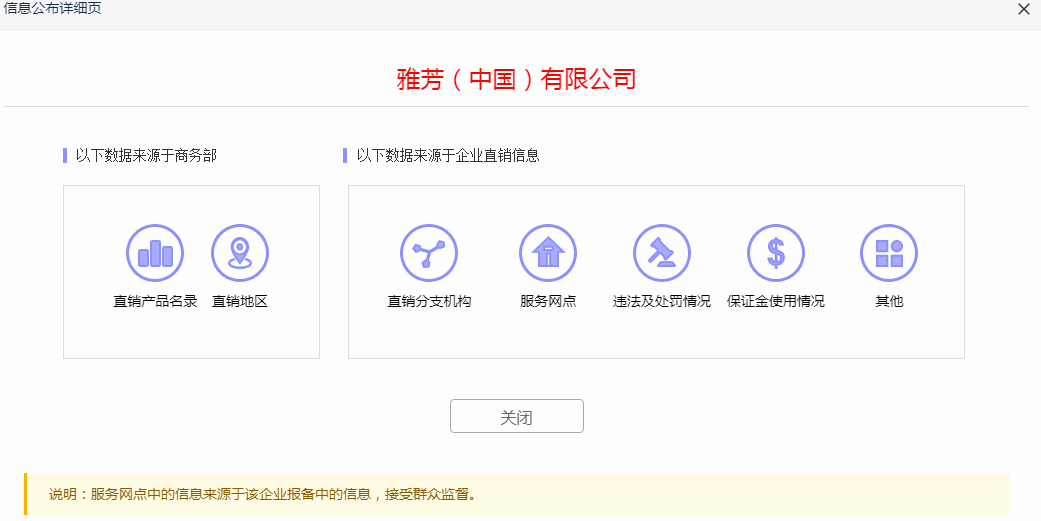Click the 关闭 button
The height and width of the screenshot is (521, 1041).
click(517, 416)
